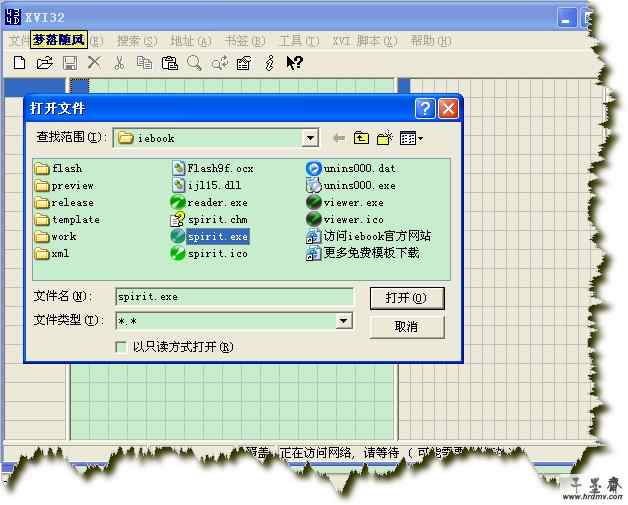Toggle open as read-only checkbox
This screenshot has width=628, height=505.
point(121,347)
